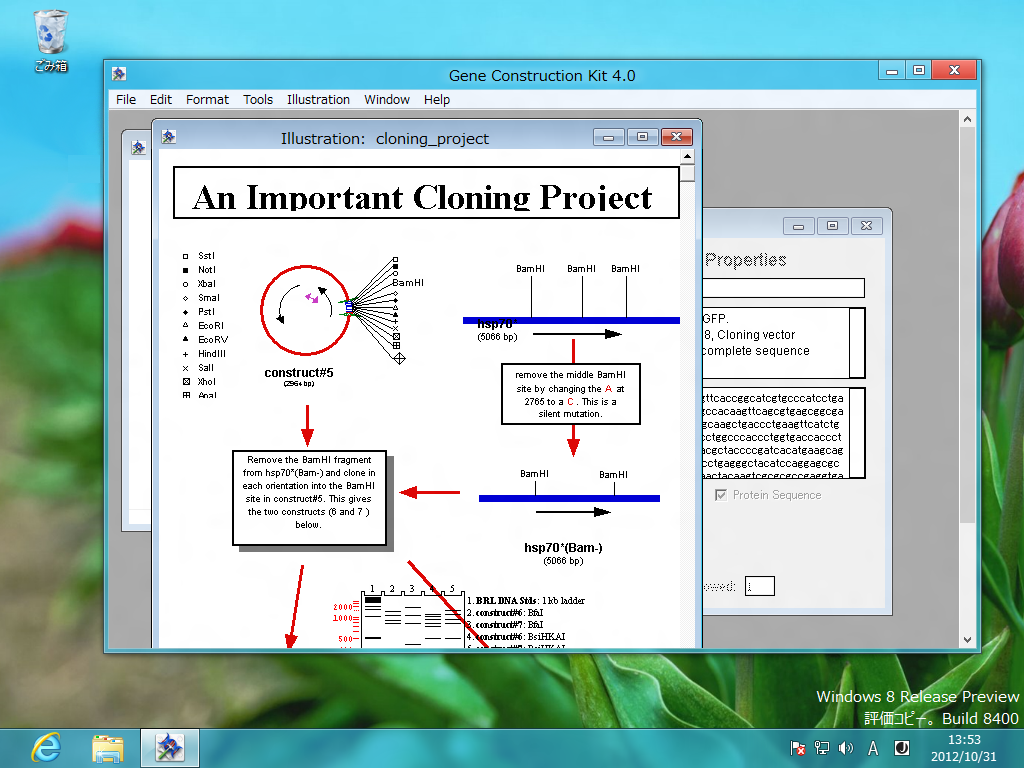Close the Illustration cloning_project window
This screenshot has height=768, width=1024.
677,137
